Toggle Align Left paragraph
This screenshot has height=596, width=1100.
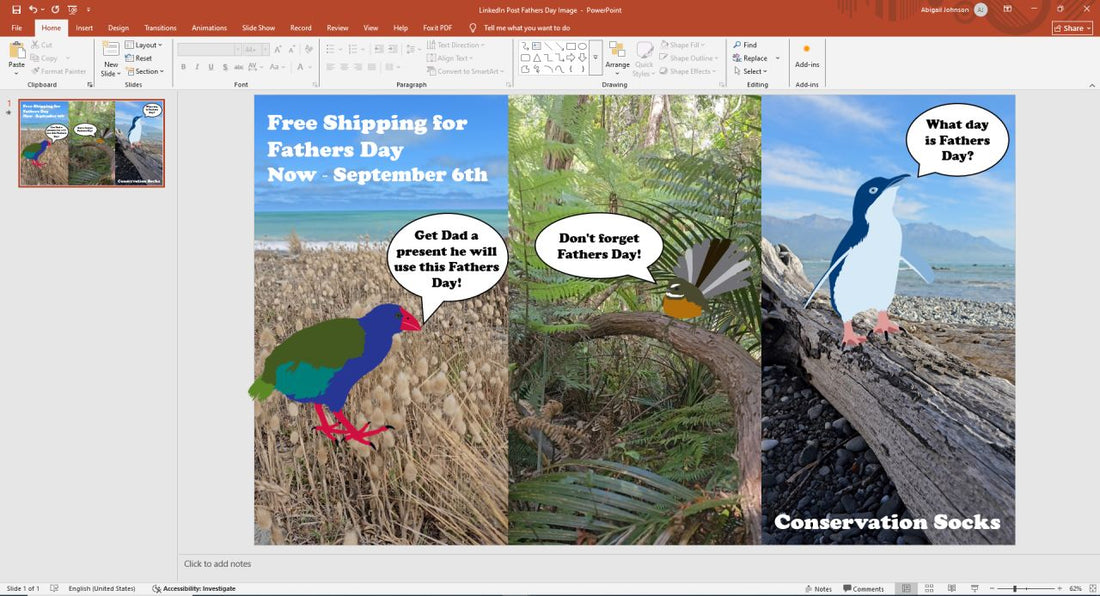point(330,67)
